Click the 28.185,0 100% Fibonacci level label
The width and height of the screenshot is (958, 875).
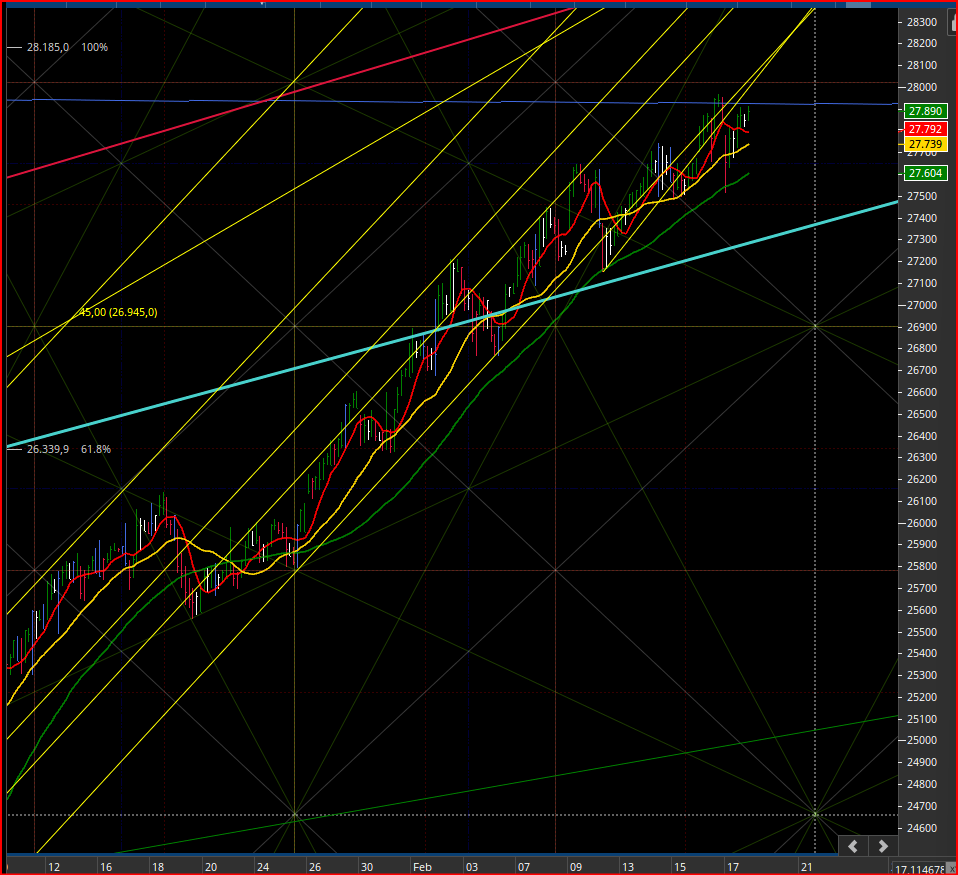click(67, 47)
